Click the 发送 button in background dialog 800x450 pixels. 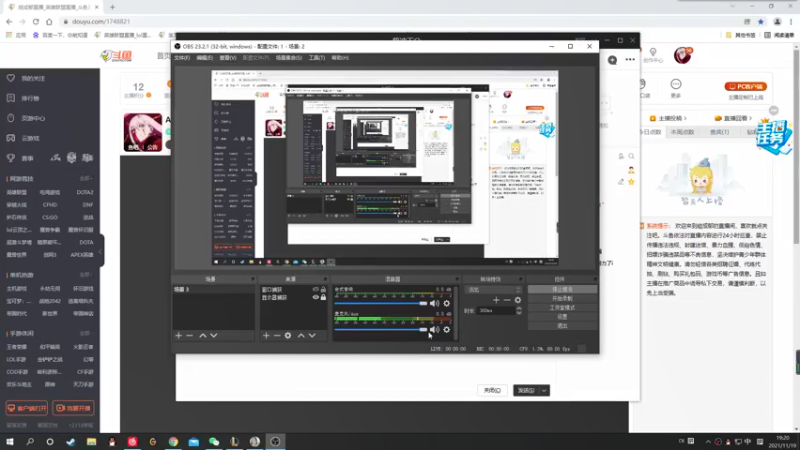click(x=526, y=391)
